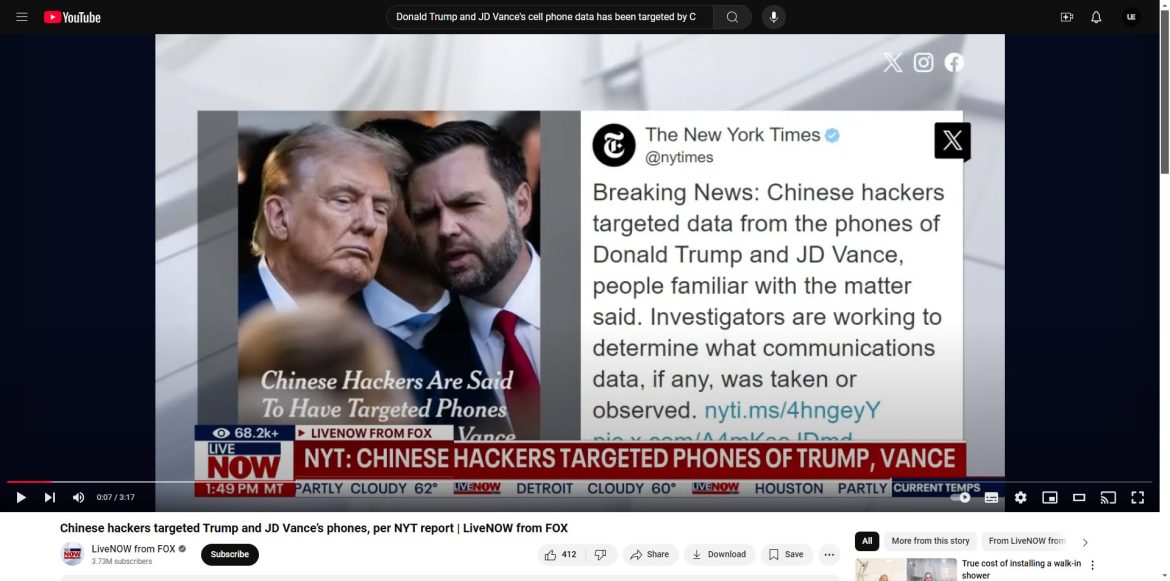The image size is (1170, 581).
Task: Select the 'All' filter chip
Action: click(x=866, y=541)
